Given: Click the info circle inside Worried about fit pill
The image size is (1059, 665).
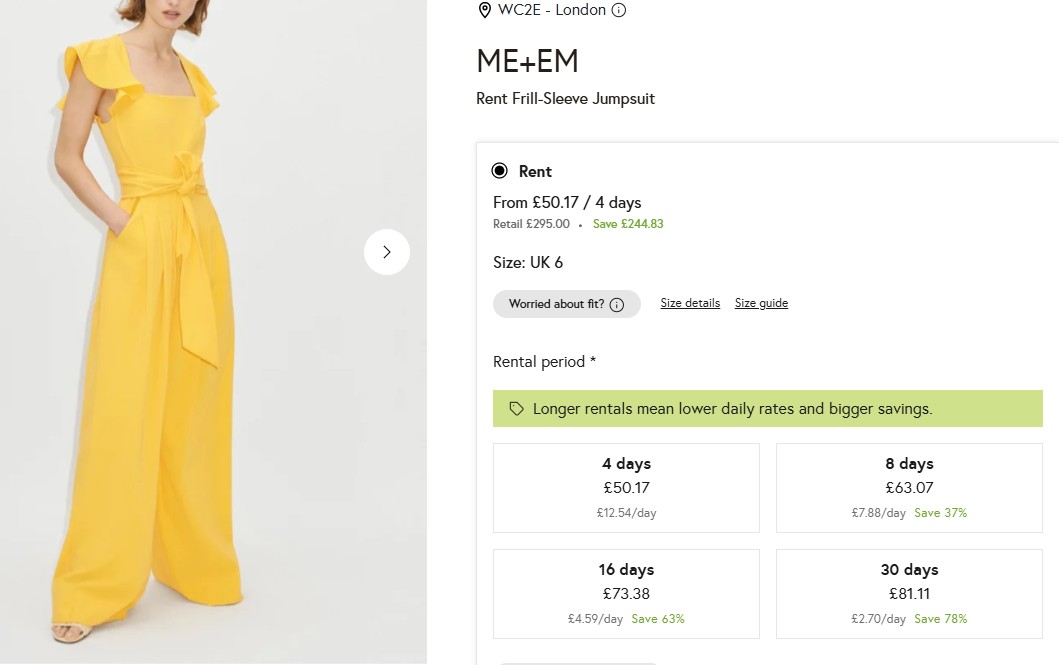Looking at the screenshot, I should (615, 303).
